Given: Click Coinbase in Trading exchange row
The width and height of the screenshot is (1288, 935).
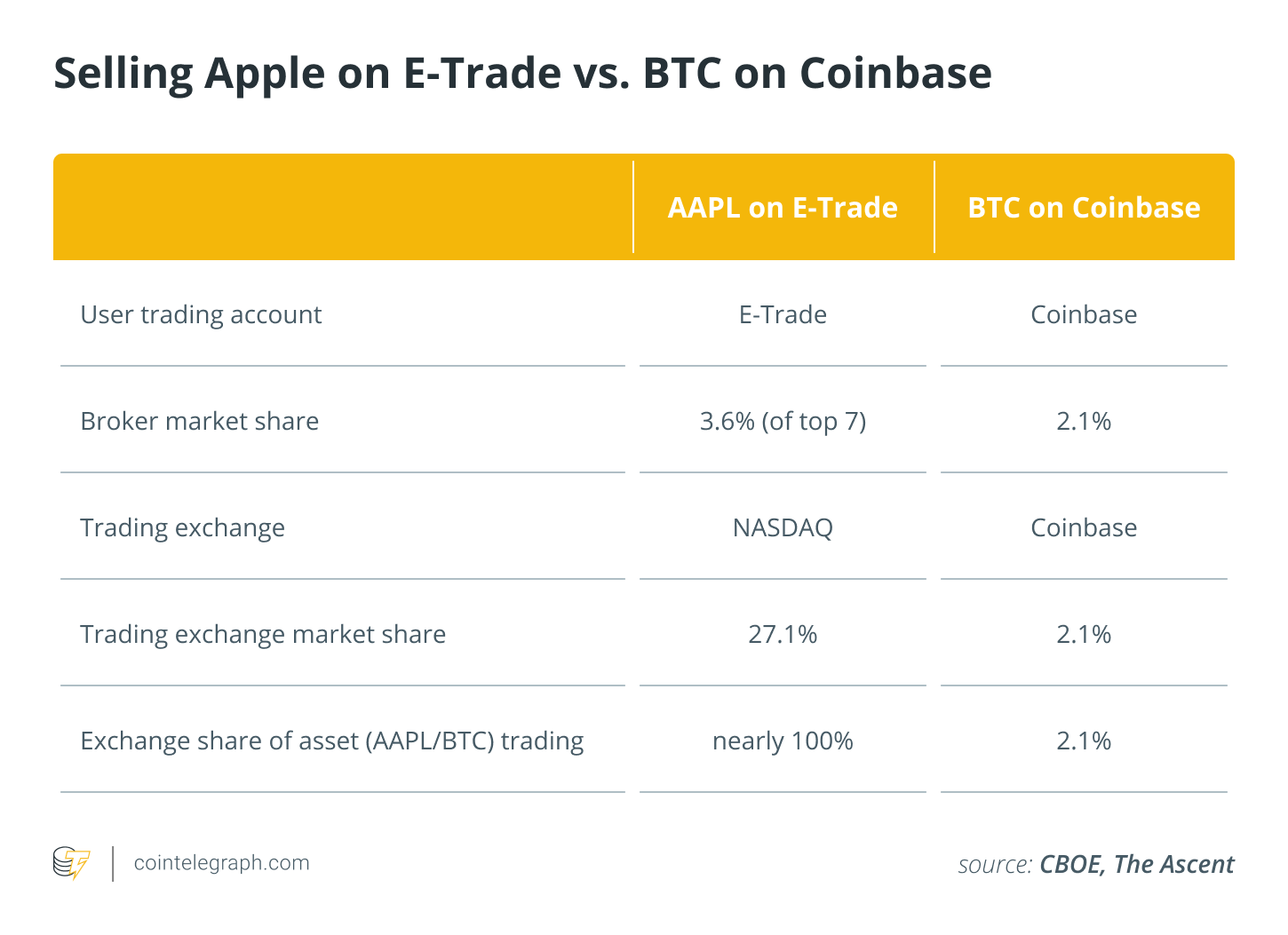Looking at the screenshot, I should click(1084, 527).
